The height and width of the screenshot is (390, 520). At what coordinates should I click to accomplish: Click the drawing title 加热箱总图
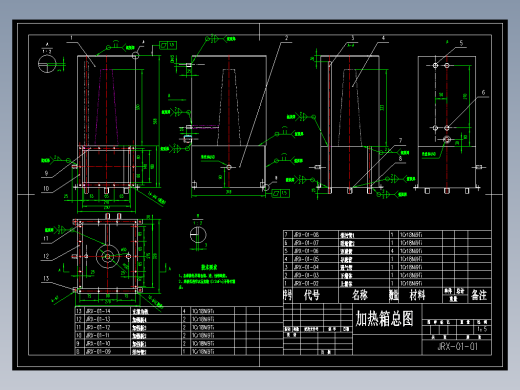pos(384,318)
